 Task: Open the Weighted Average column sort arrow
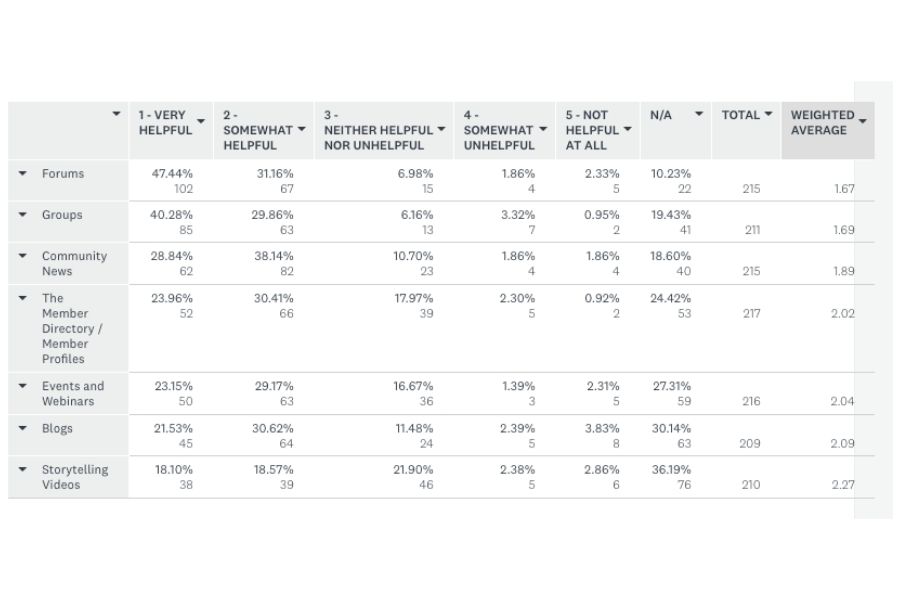pyautogui.click(x=863, y=121)
